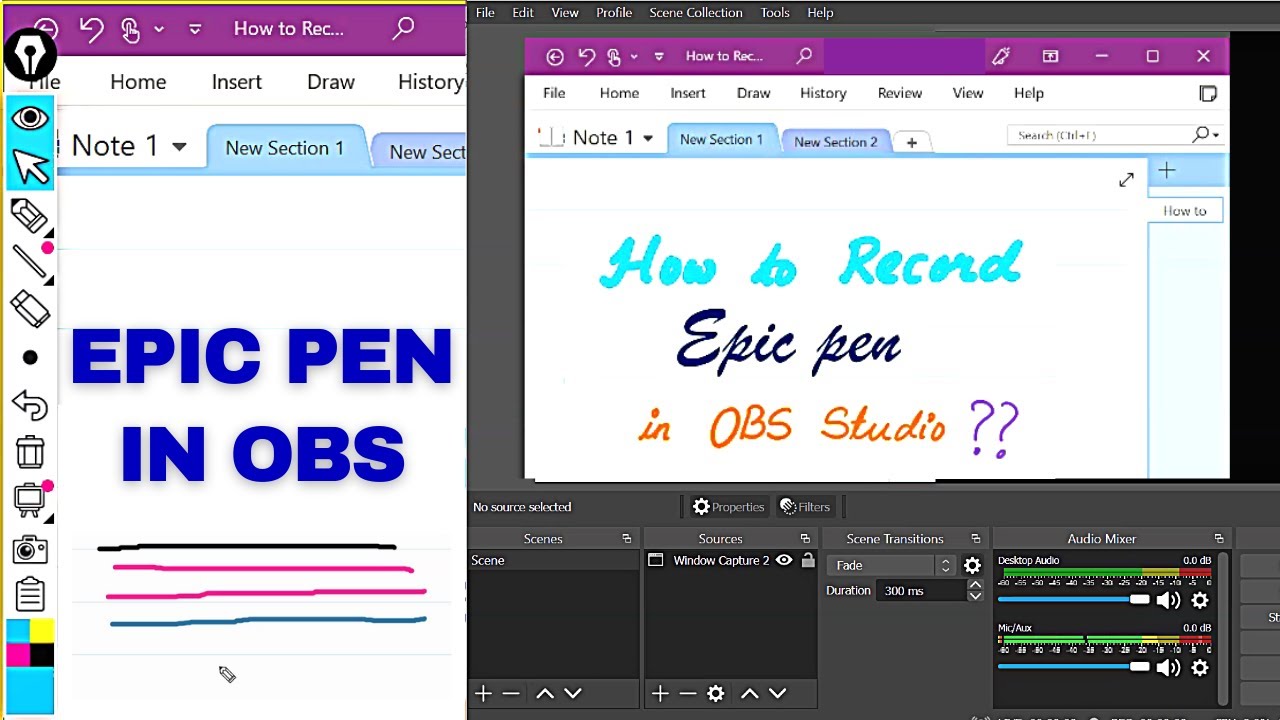Select the magenta color swatch in Epic Pen
This screenshot has height=720, width=1280.
[x=18, y=655]
